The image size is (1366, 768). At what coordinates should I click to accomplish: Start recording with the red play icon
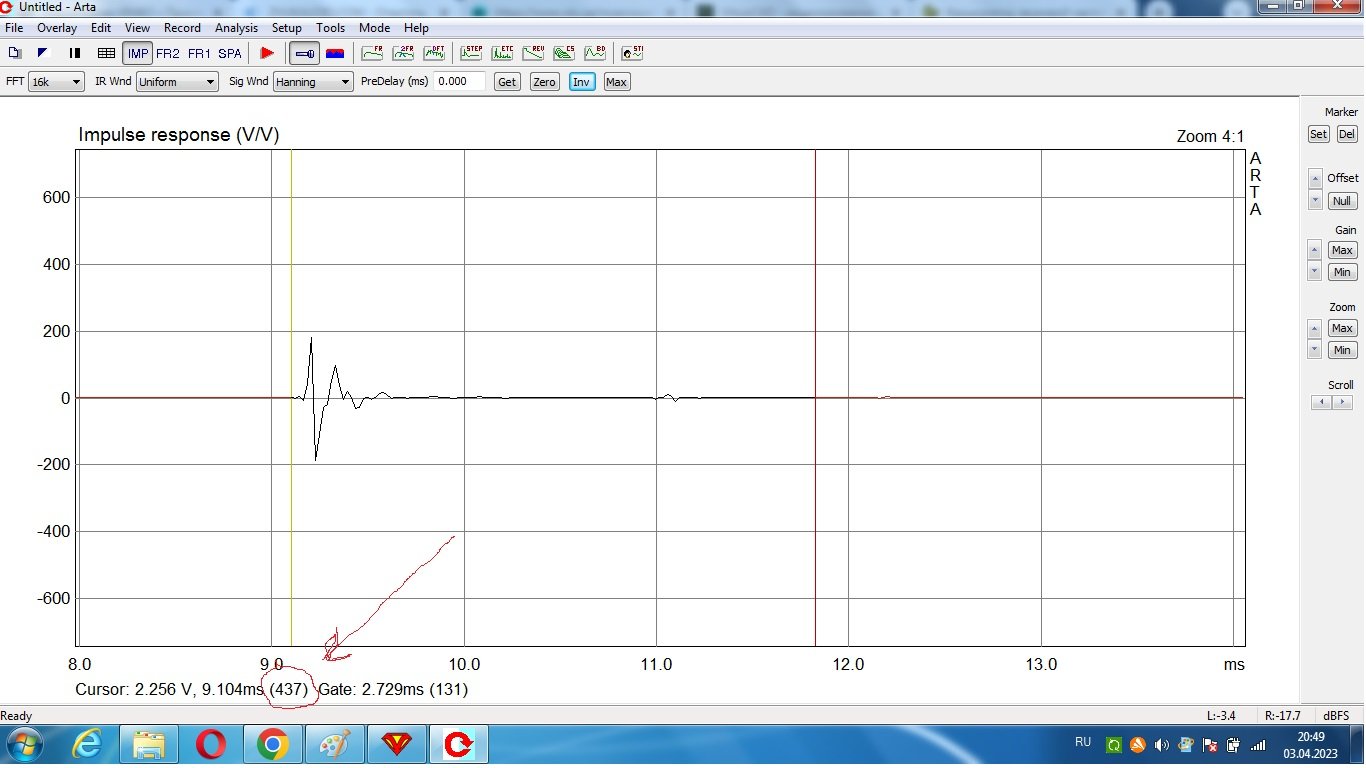click(x=267, y=53)
